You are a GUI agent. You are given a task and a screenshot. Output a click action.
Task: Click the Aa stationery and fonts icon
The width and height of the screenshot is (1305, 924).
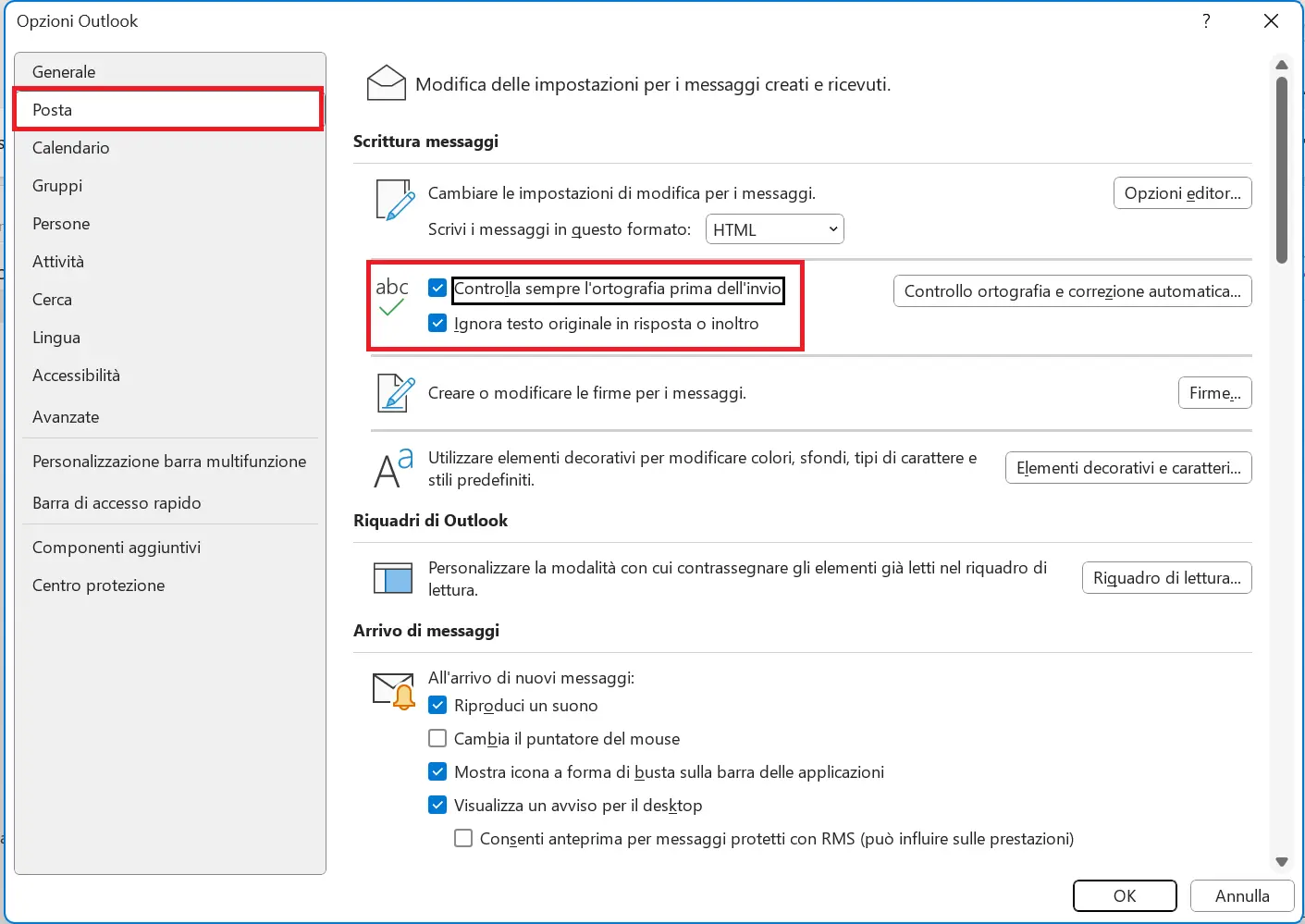click(393, 468)
